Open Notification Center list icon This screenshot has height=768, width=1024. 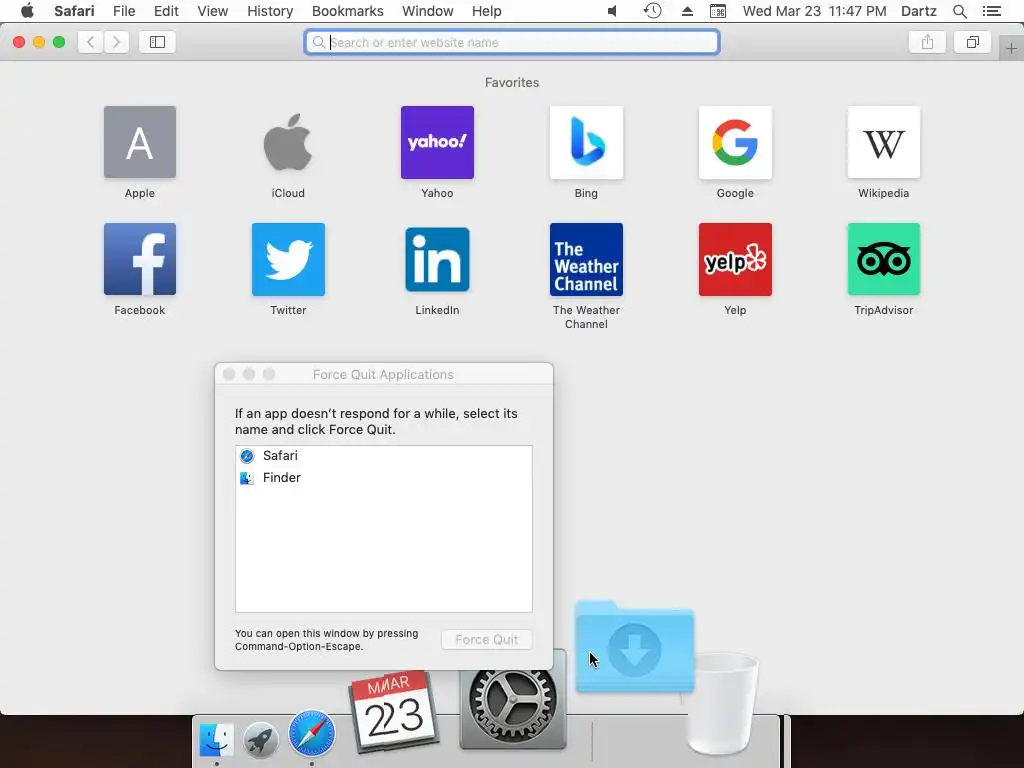991,11
